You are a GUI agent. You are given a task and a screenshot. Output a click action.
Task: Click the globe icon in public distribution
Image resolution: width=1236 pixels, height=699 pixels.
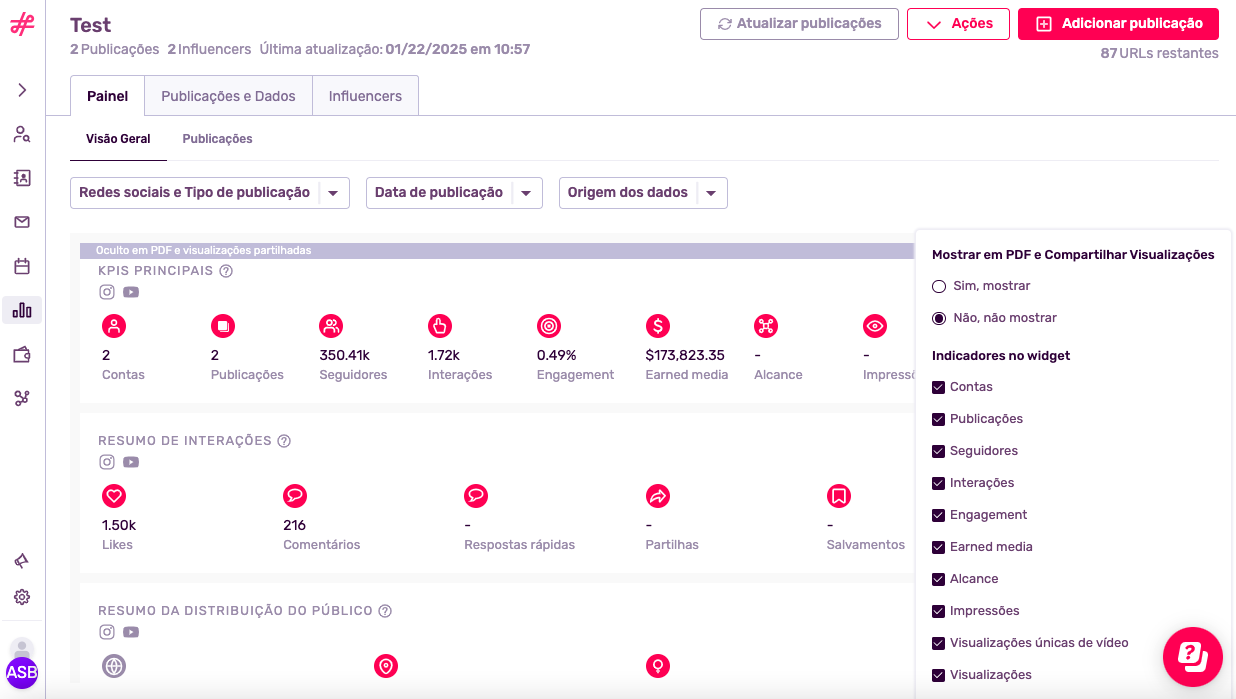[x=114, y=666]
